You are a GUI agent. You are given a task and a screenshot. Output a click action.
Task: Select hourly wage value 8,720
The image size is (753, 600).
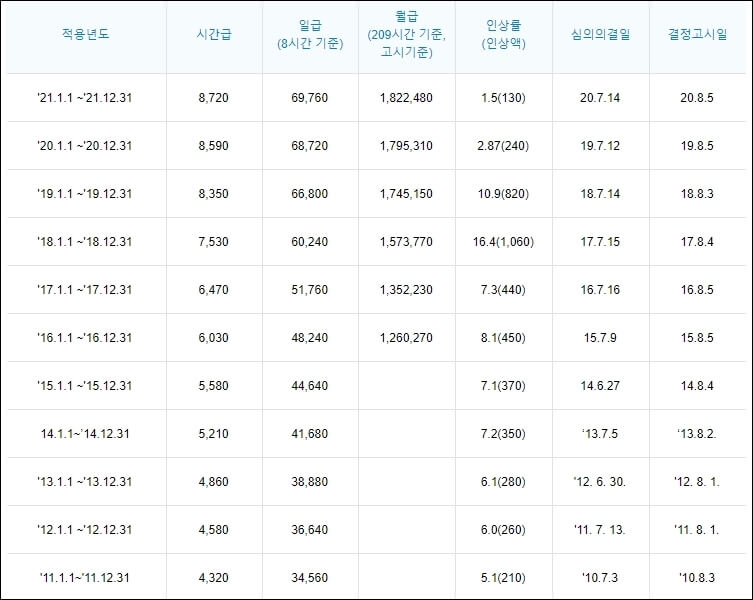tap(214, 98)
